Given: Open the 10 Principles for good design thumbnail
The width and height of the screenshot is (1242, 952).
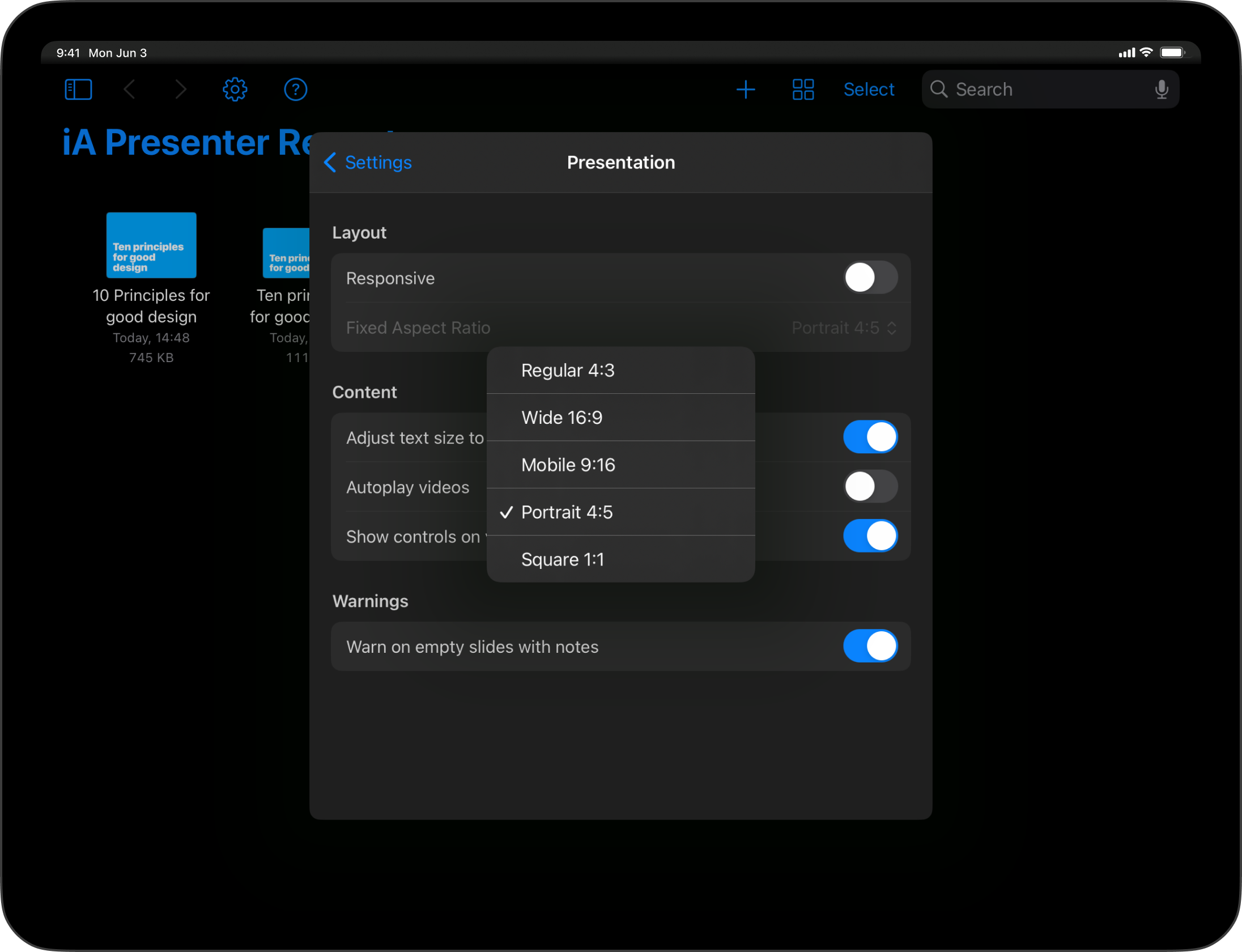Looking at the screenshot, I should pos(151,245).
